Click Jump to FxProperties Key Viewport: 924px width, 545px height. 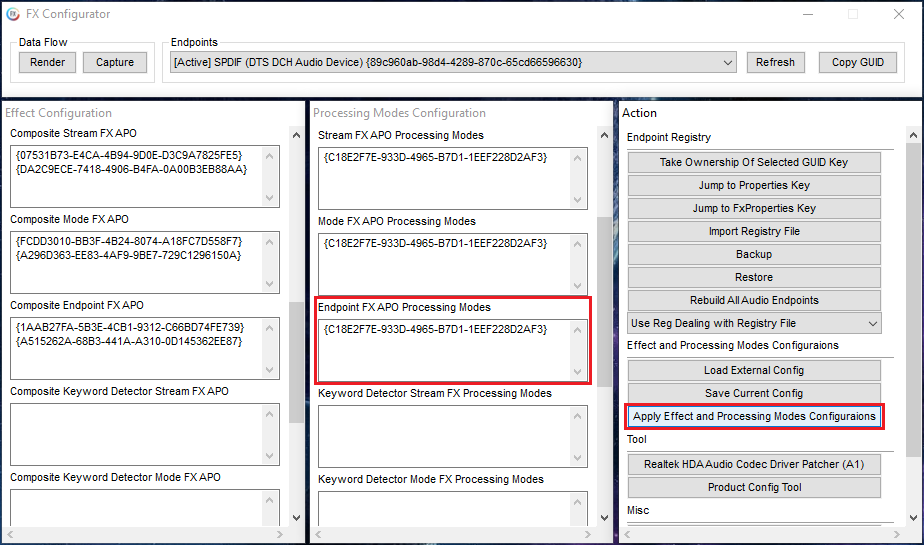(x=754, y=209)
